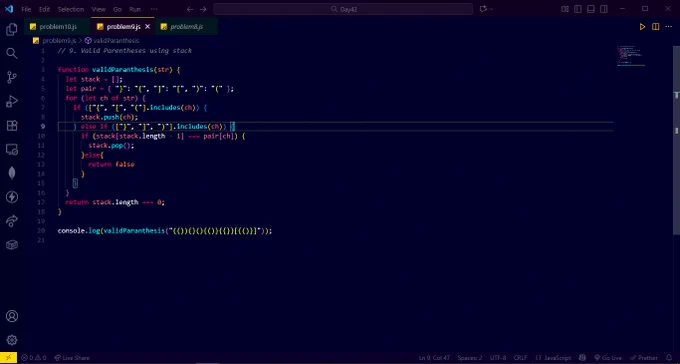
Task: Click the 'return false' statement
Action: pyautogui.click(x=111, y=164)
